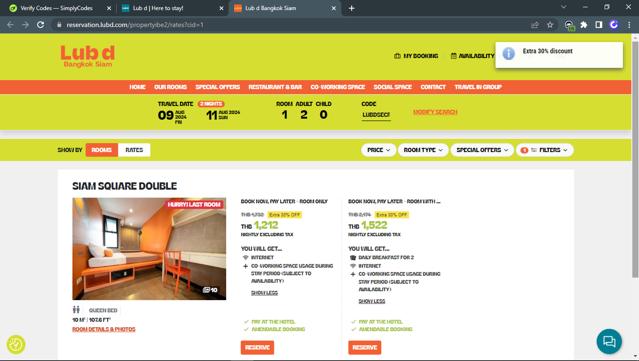Reserve the THB 1,522 breakfast rate
This screenshot has height=361, width=639.
[365, 348]
